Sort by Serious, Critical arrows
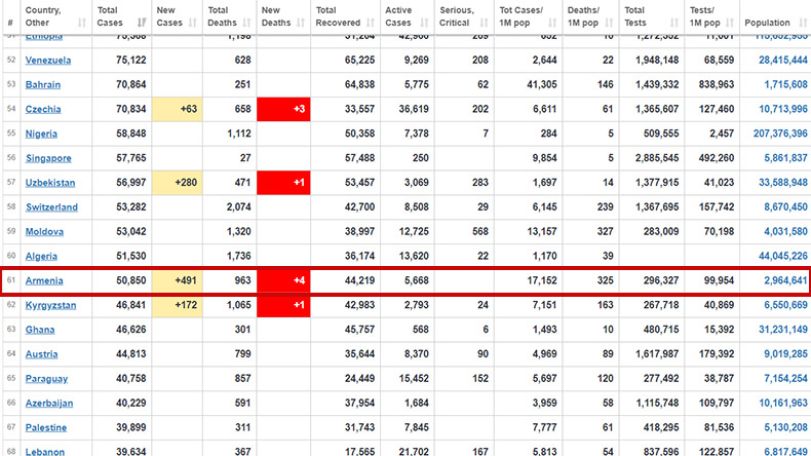Screen dimensions: 811x456 click(484, 23)
